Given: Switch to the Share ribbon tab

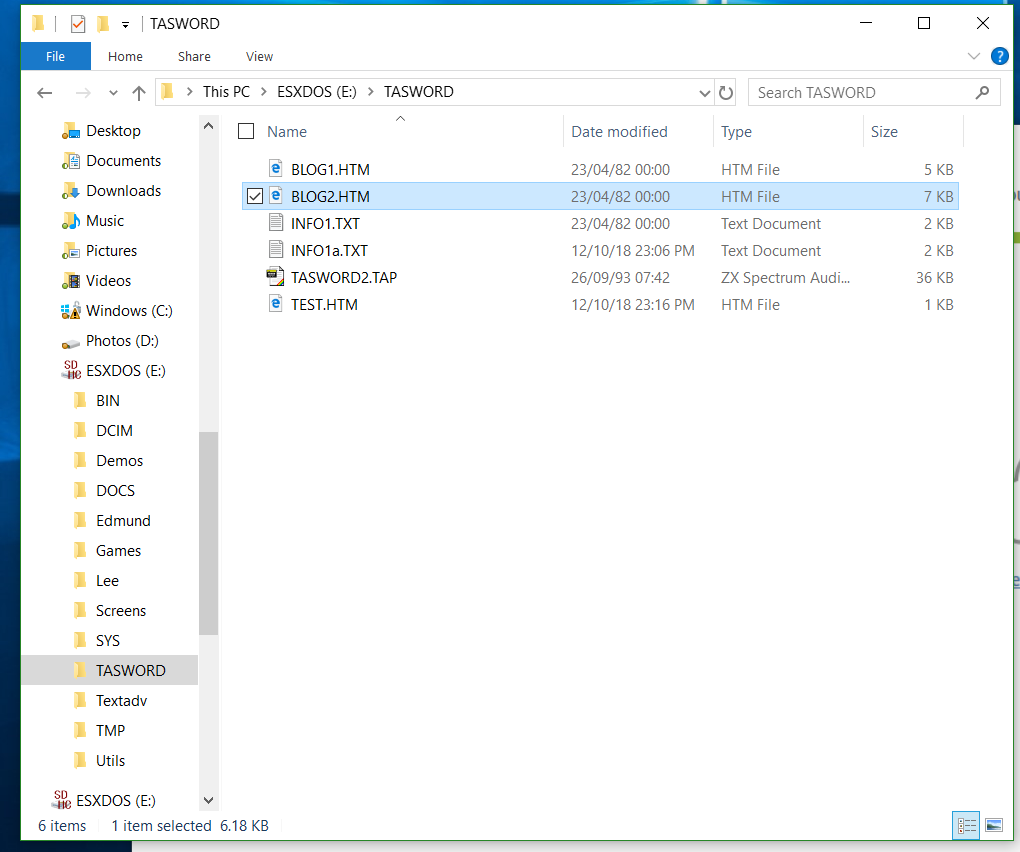Looking at the screenshot, I should pyautogui.click(x=194, y=57).
